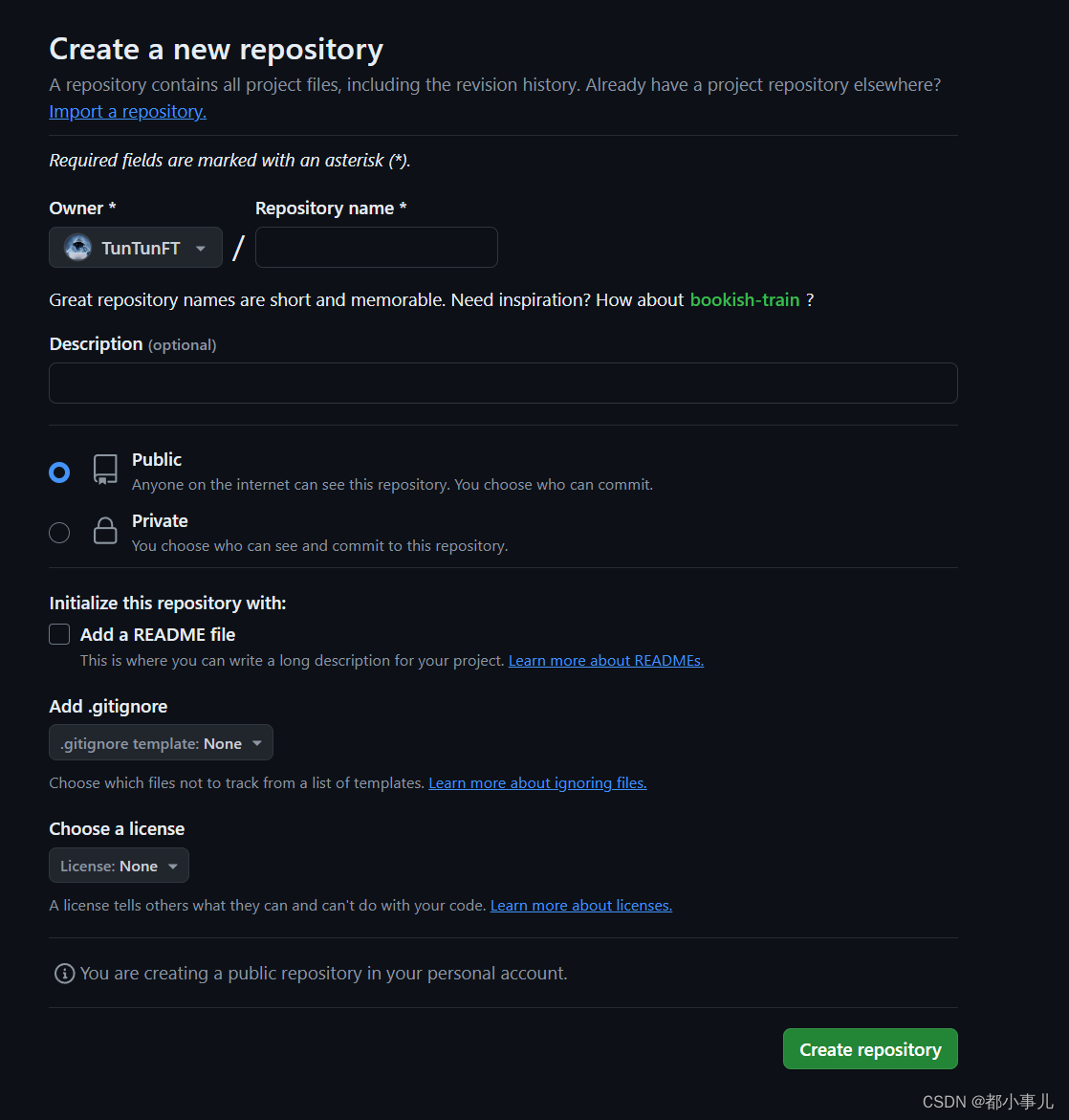Open Learn more about ignoring files link
This screenshot has height=1120, width=1069.
coord(537,783)
